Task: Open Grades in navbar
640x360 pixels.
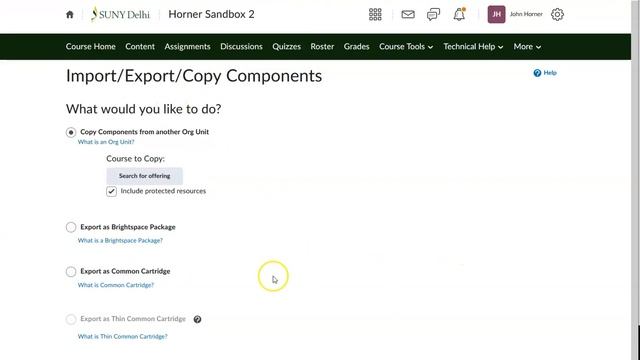Action: (x=356, y=47)
